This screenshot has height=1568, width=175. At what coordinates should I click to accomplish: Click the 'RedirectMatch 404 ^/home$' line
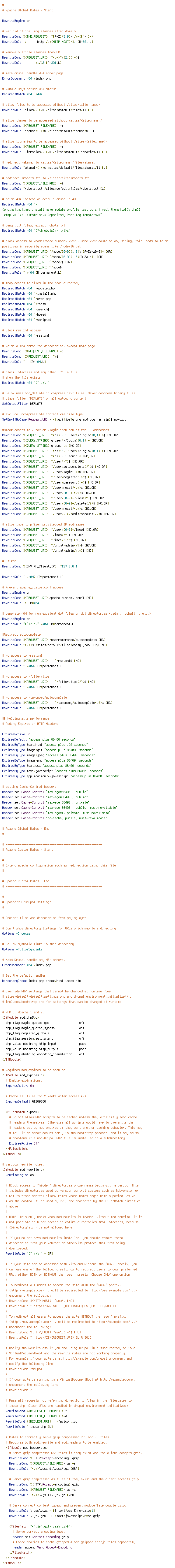24,315
